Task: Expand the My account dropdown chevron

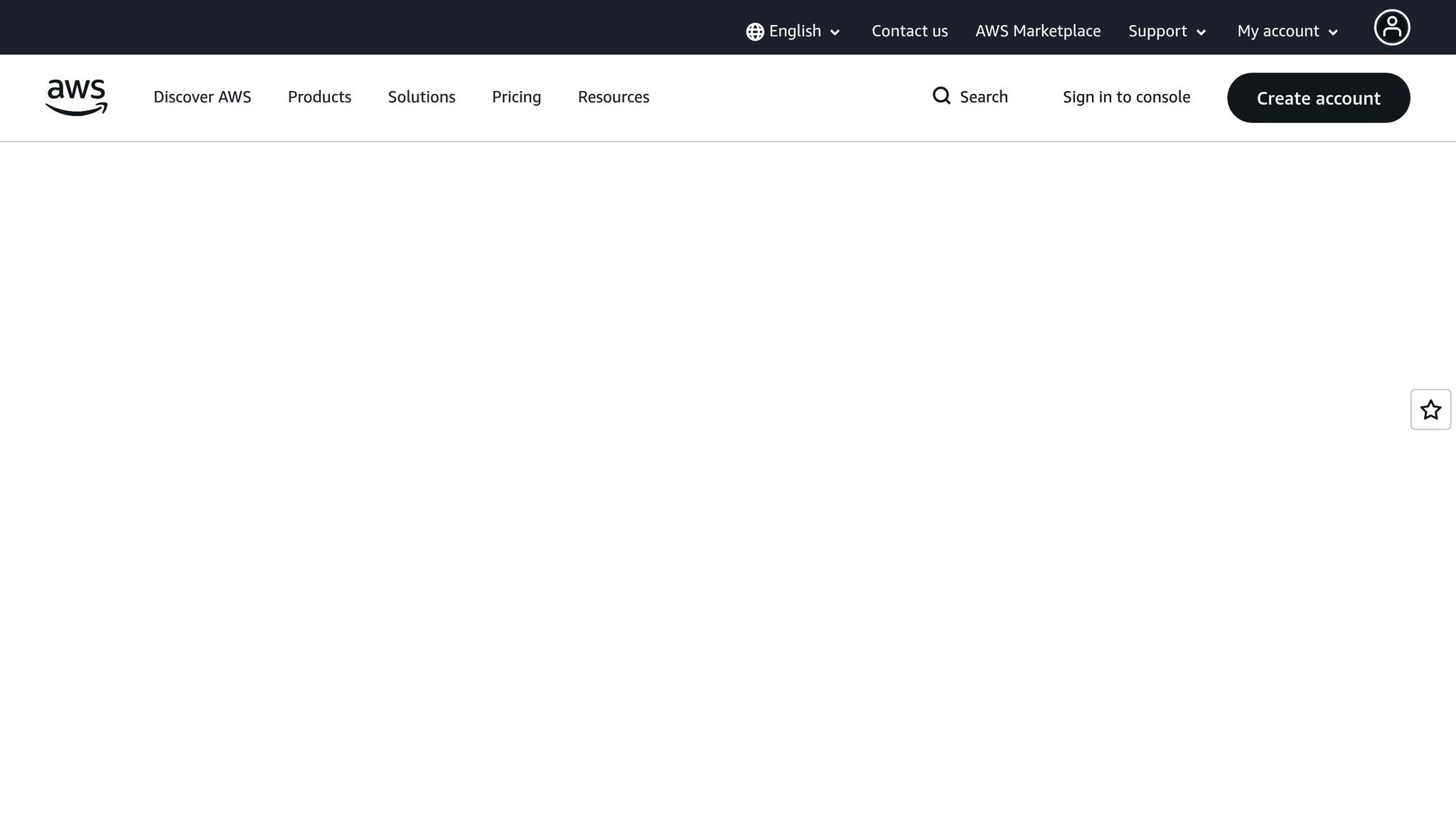Action: [1333, 33]
